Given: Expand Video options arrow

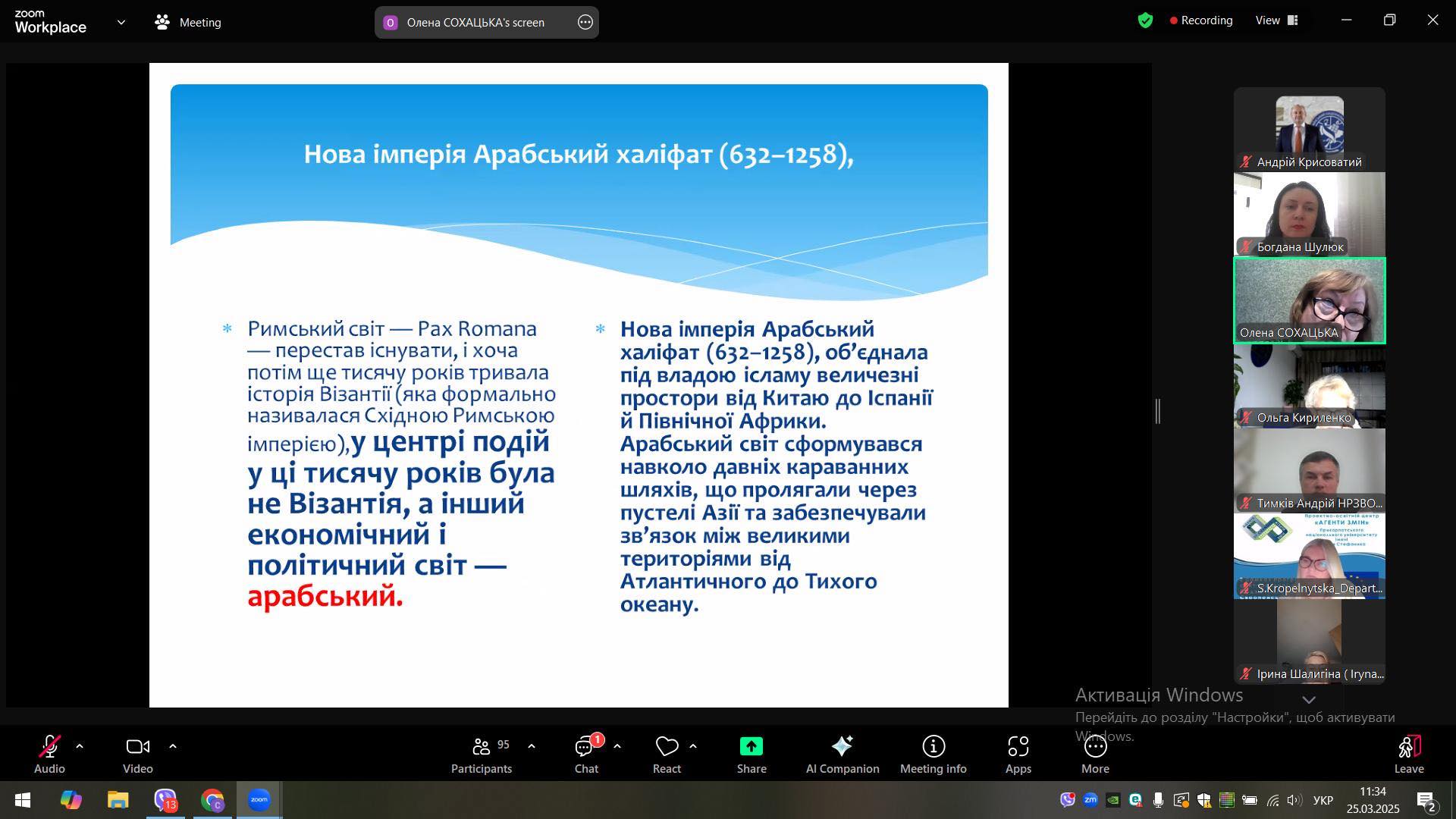Looking at the screenshot, I should [x=173, y=746].
